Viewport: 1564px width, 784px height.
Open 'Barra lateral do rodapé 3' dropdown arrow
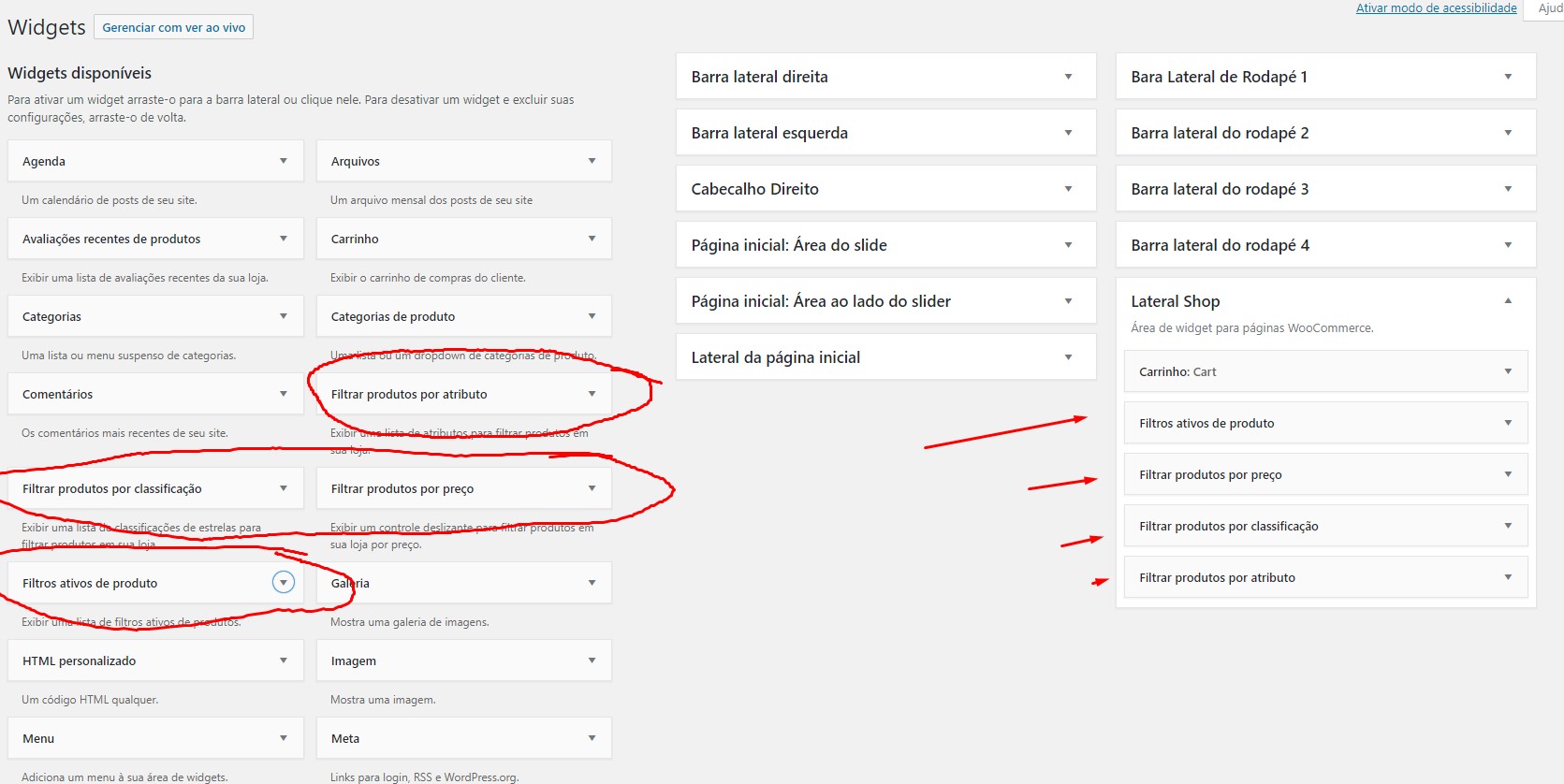pos(1508,189)
